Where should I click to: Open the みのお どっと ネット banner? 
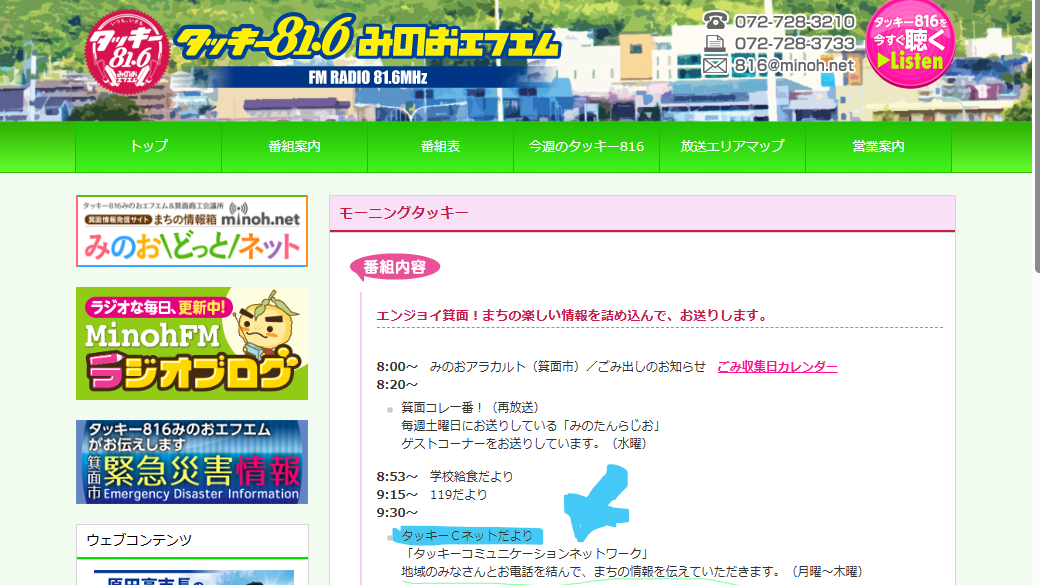tap(192, 231)
